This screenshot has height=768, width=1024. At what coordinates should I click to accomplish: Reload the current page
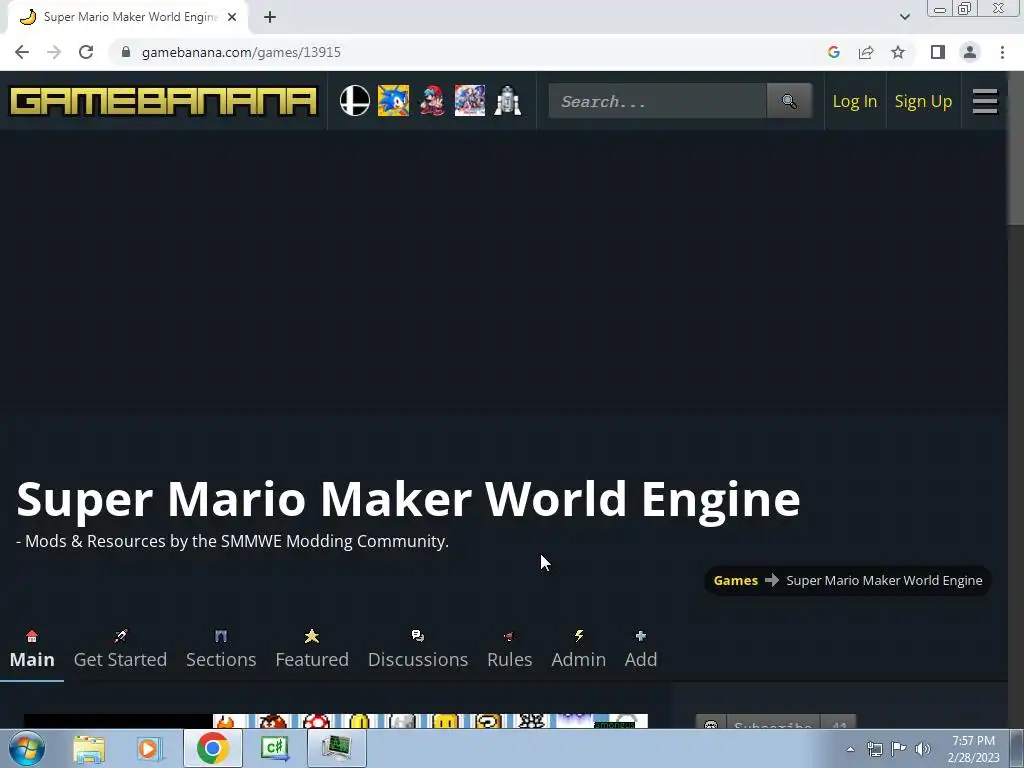point(86,52)
